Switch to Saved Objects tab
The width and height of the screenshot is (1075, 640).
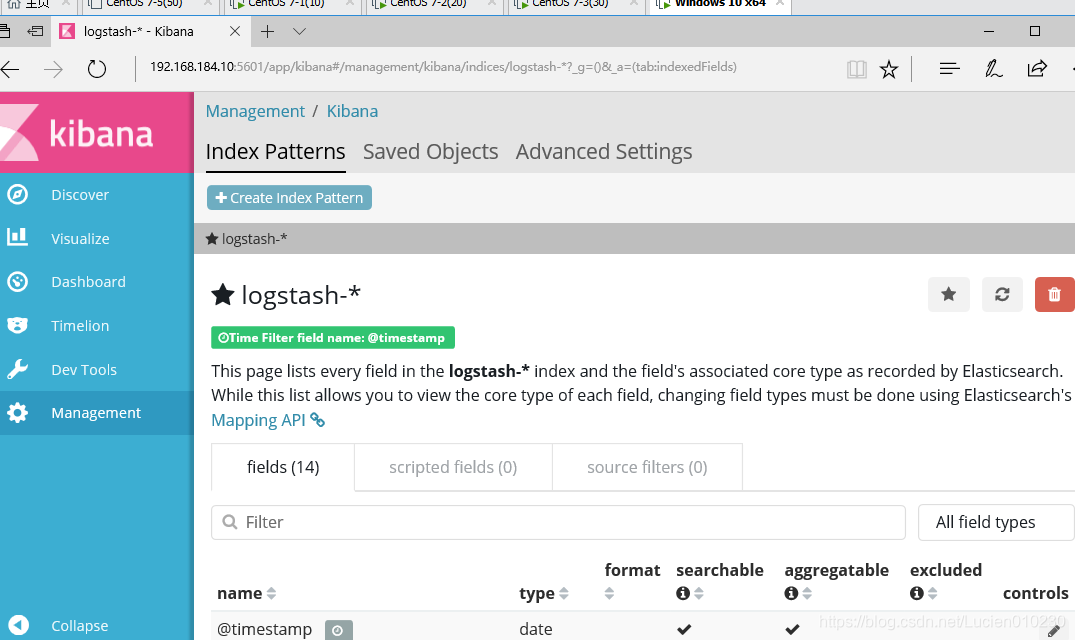(431, 151)
